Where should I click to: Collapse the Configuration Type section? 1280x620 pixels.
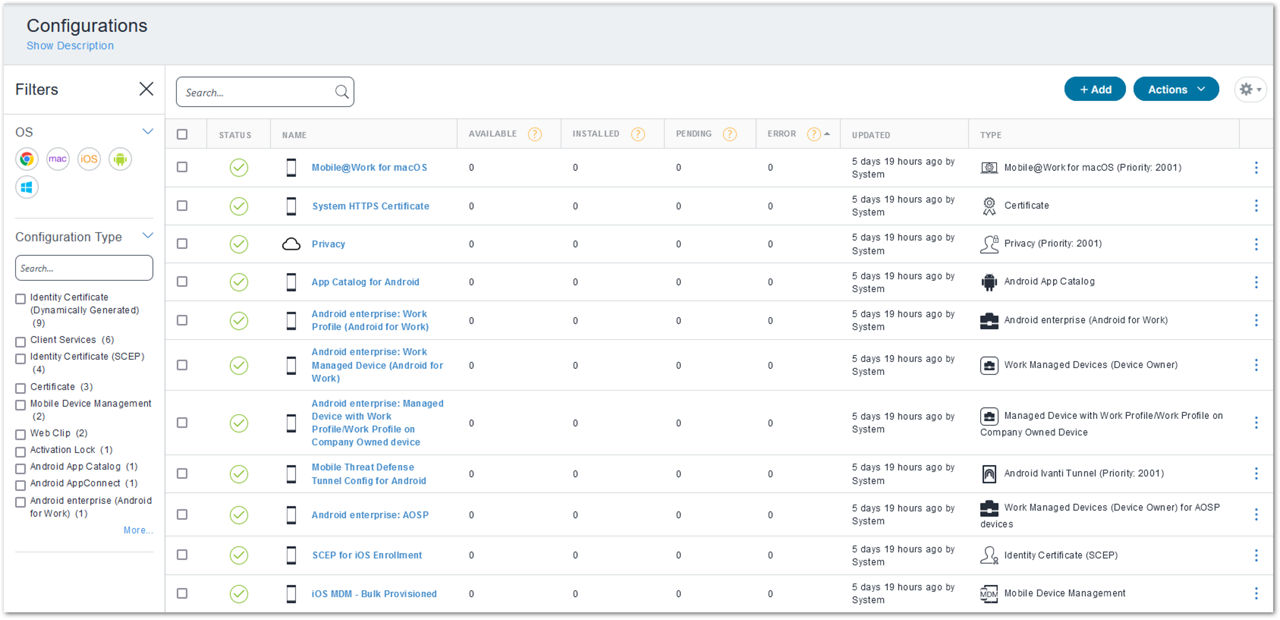148,237
